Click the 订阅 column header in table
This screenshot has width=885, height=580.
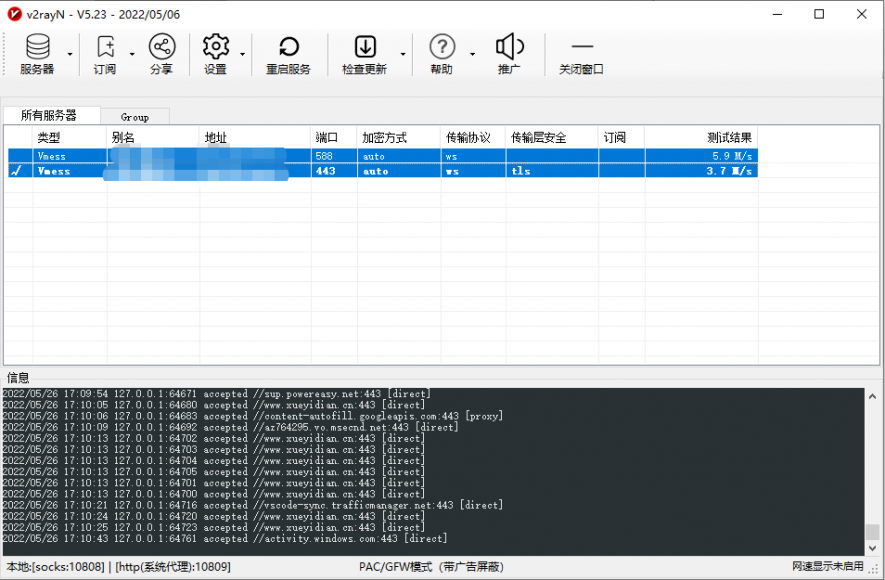point(621,138)
